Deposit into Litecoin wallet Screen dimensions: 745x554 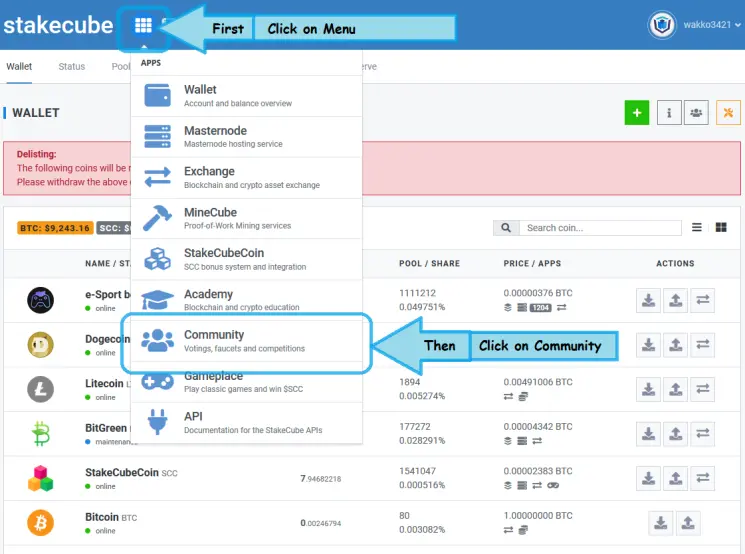click(x=649, y=390)
